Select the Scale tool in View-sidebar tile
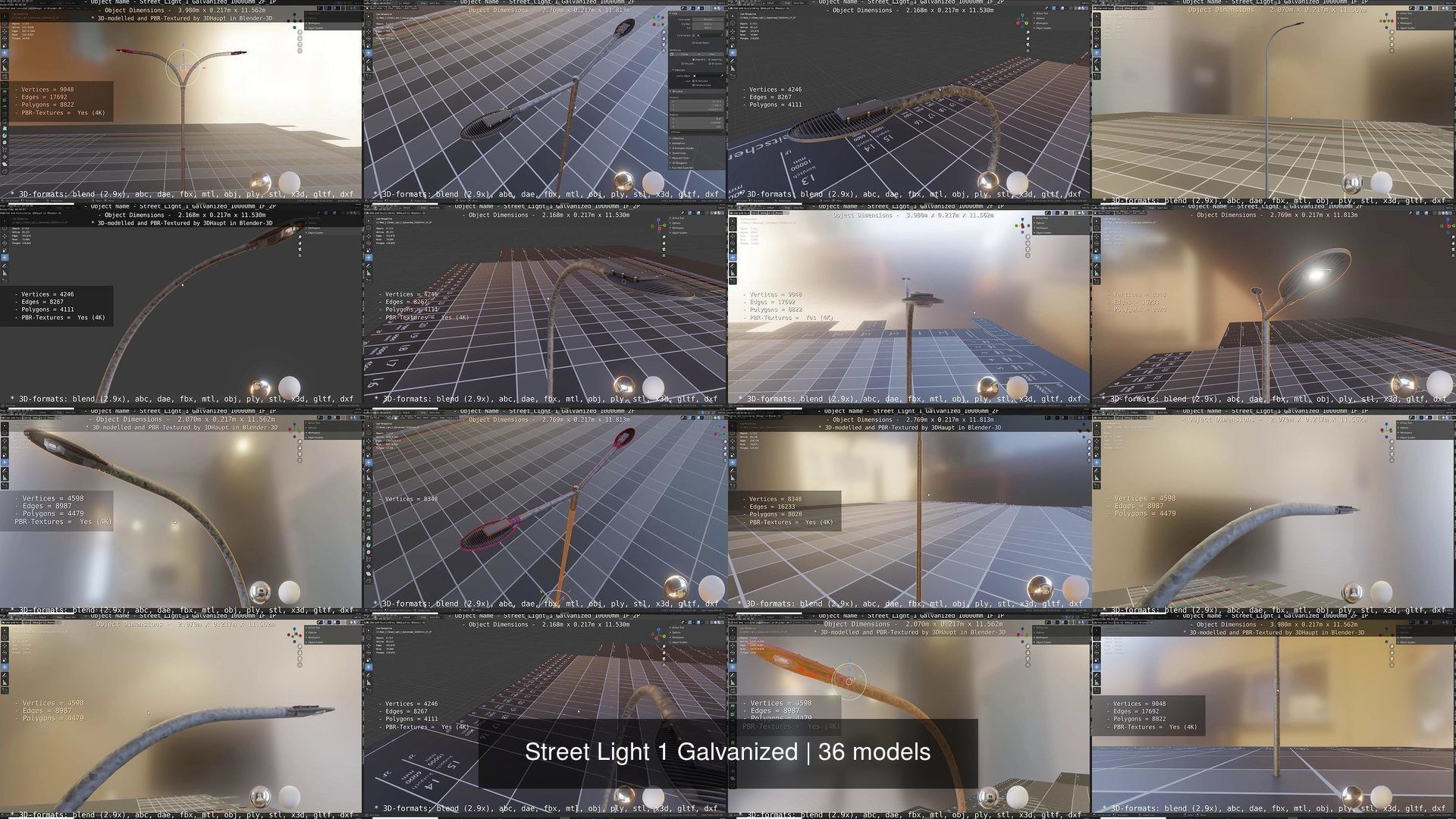 pyautogui.click(x=369, y=45)
